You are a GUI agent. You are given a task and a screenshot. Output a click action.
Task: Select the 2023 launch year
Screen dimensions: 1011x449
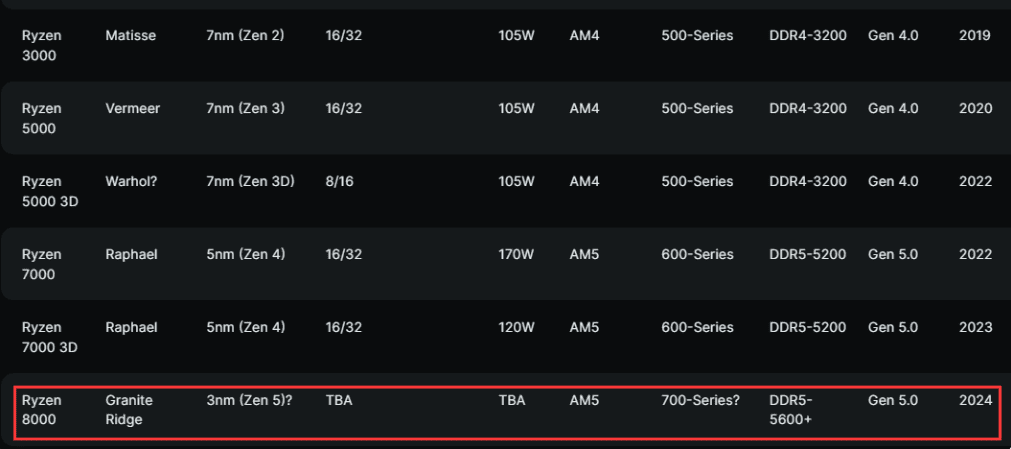click(976, 327)
